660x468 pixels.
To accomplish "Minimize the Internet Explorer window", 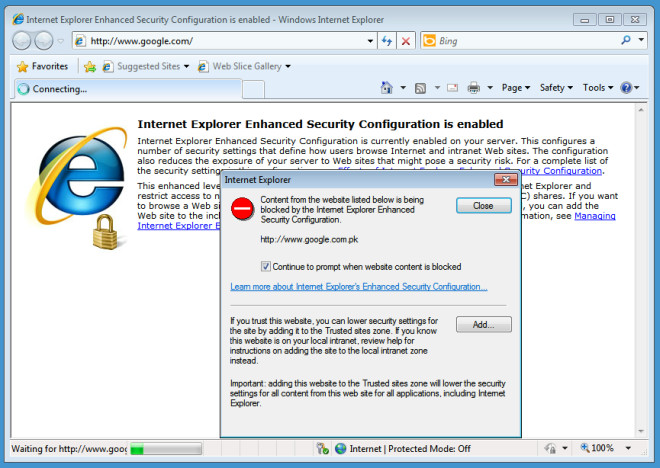I will coord(585,19).
